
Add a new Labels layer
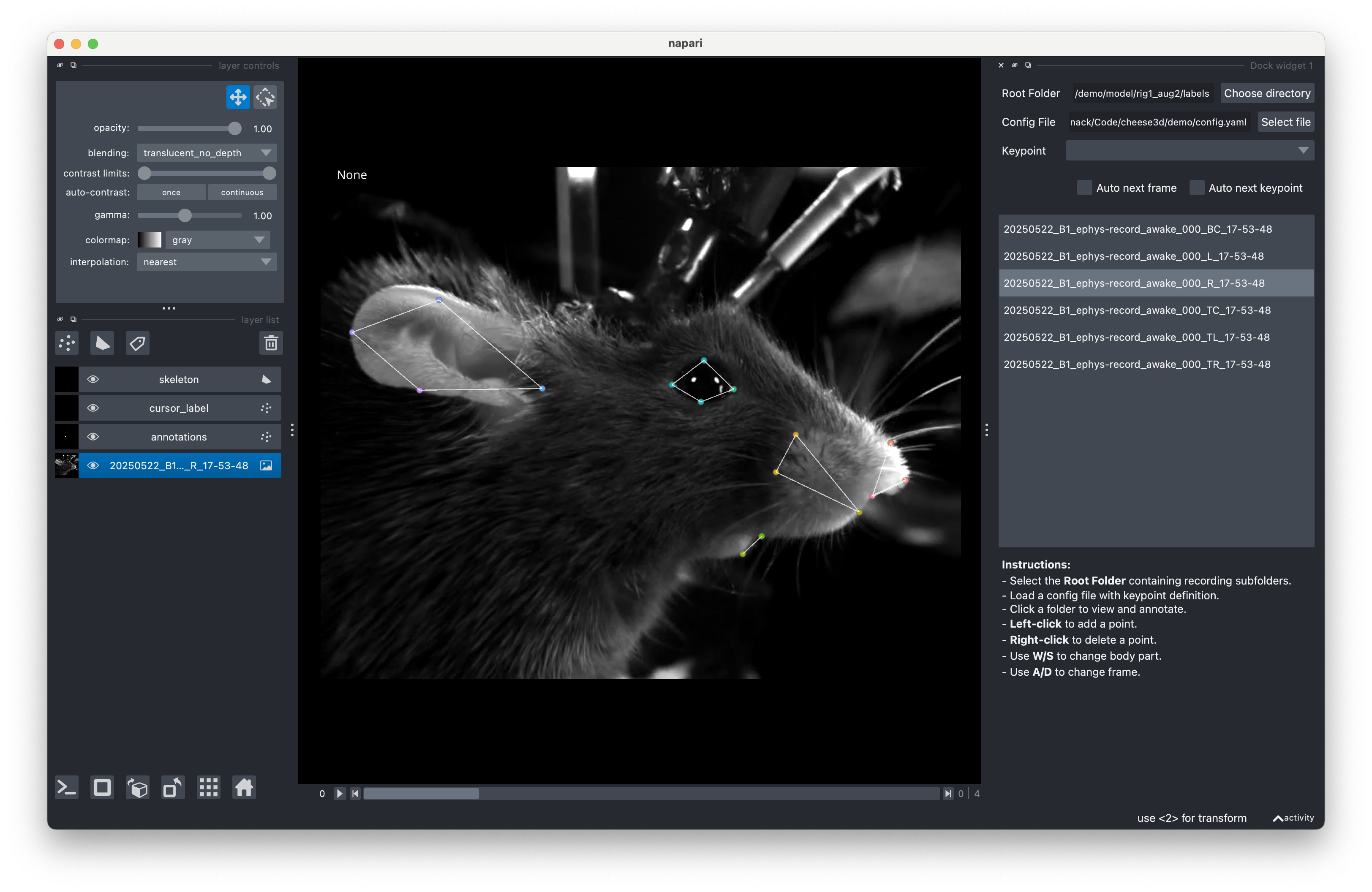[x=137, y=343]
